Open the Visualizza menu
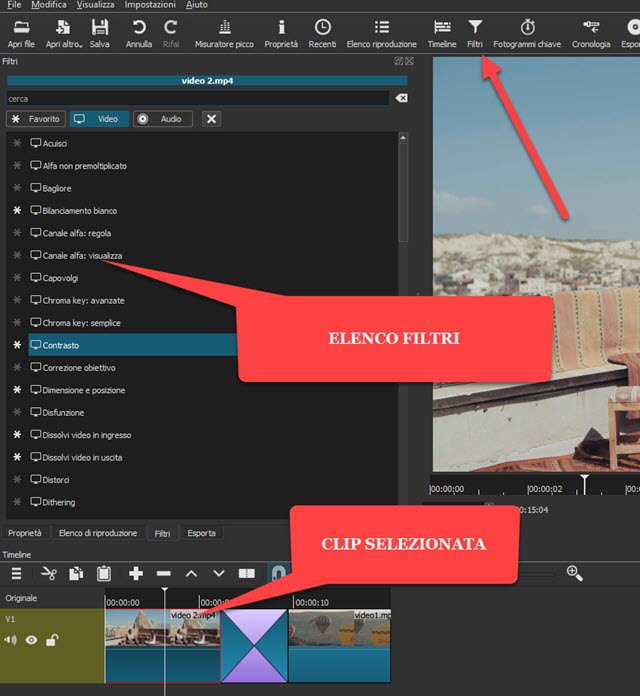 coord(95,5)
